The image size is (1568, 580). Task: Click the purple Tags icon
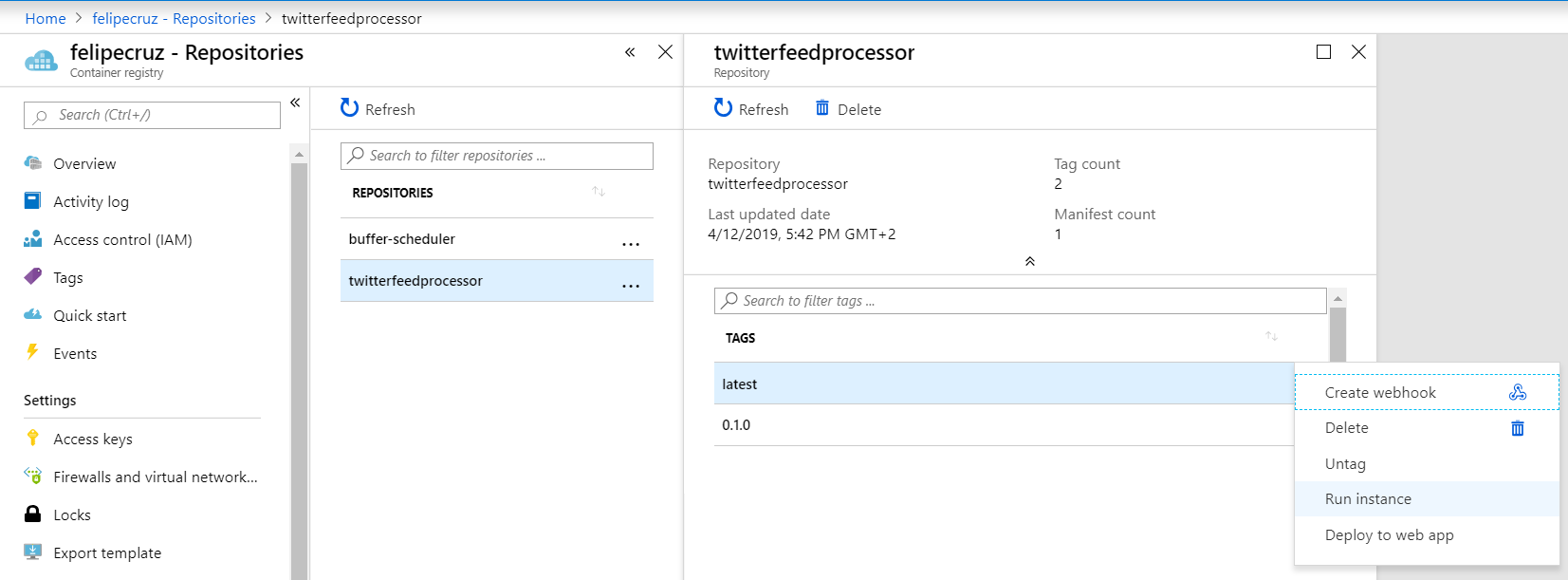click(x=33, y=276)
